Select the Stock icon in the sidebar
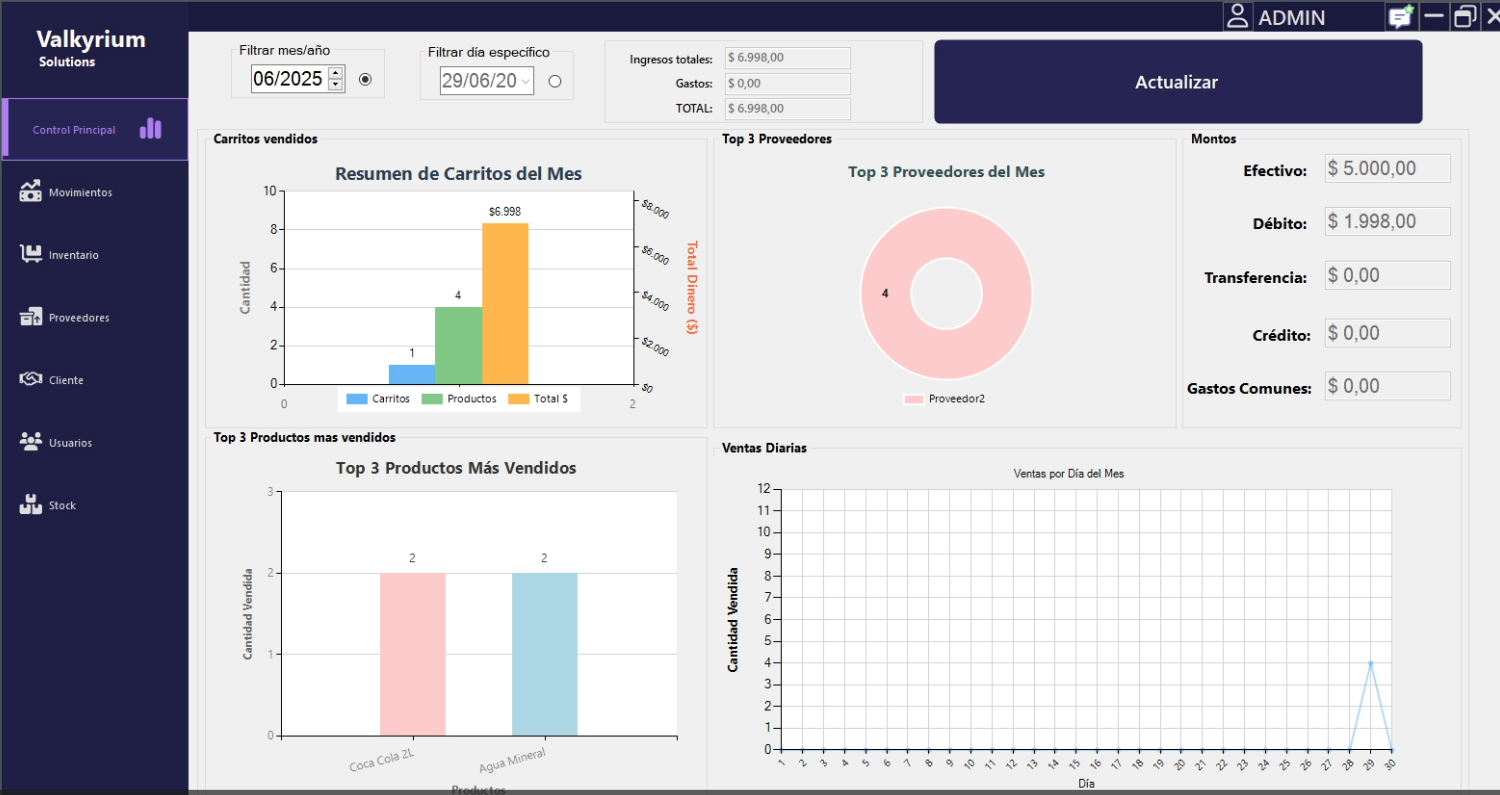This screenshot has height=795, width=1500. [x=30, y=504]
